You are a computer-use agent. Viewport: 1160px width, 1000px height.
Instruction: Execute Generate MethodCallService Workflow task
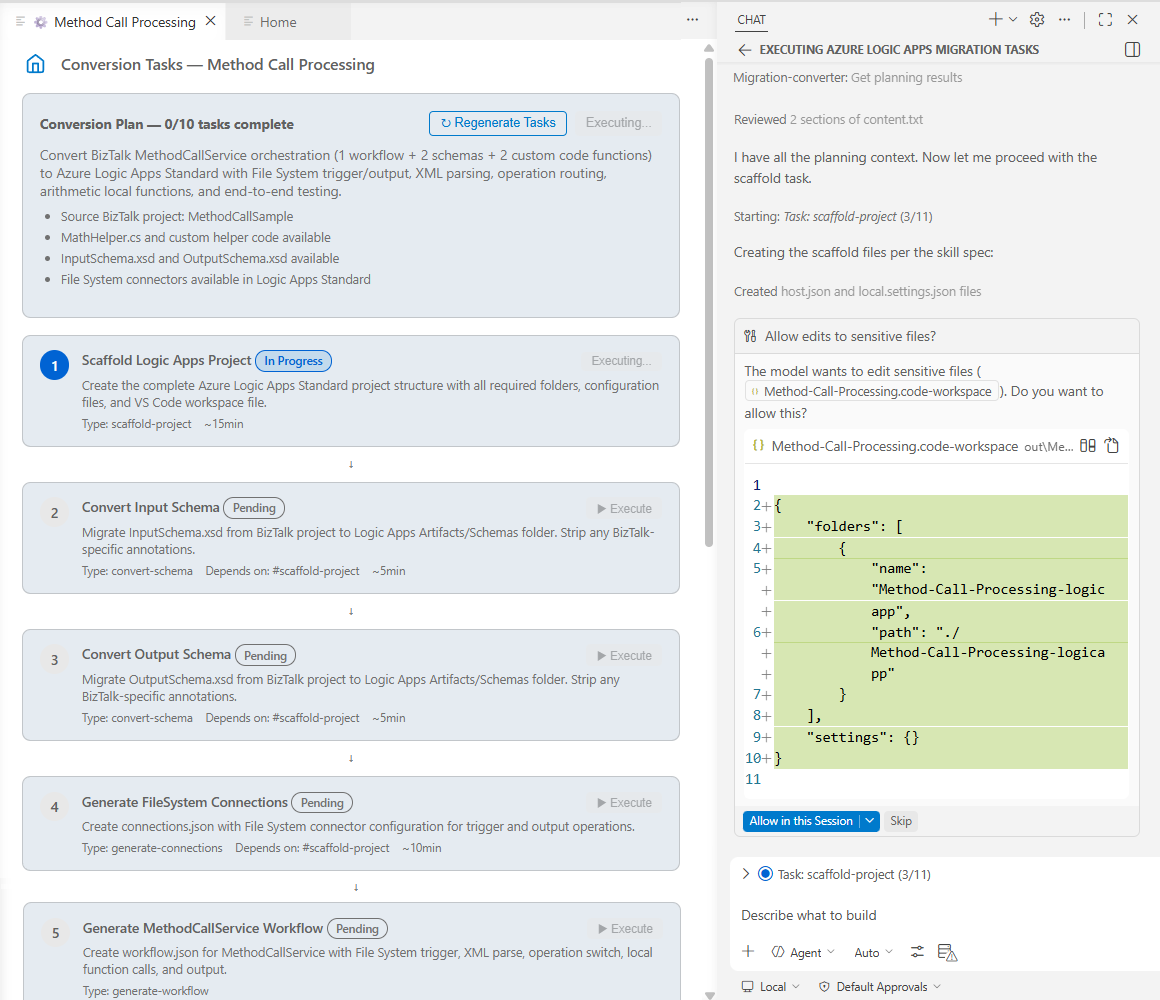(625, 929)
